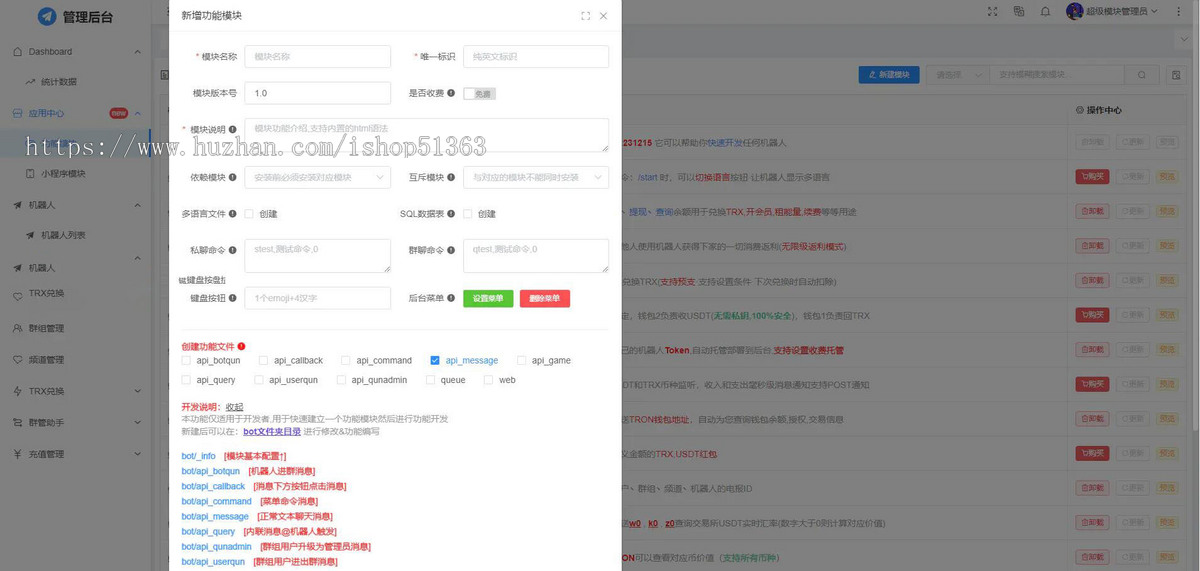
Task: Click into the 模块名称 input field
Action: coord(317,57)
